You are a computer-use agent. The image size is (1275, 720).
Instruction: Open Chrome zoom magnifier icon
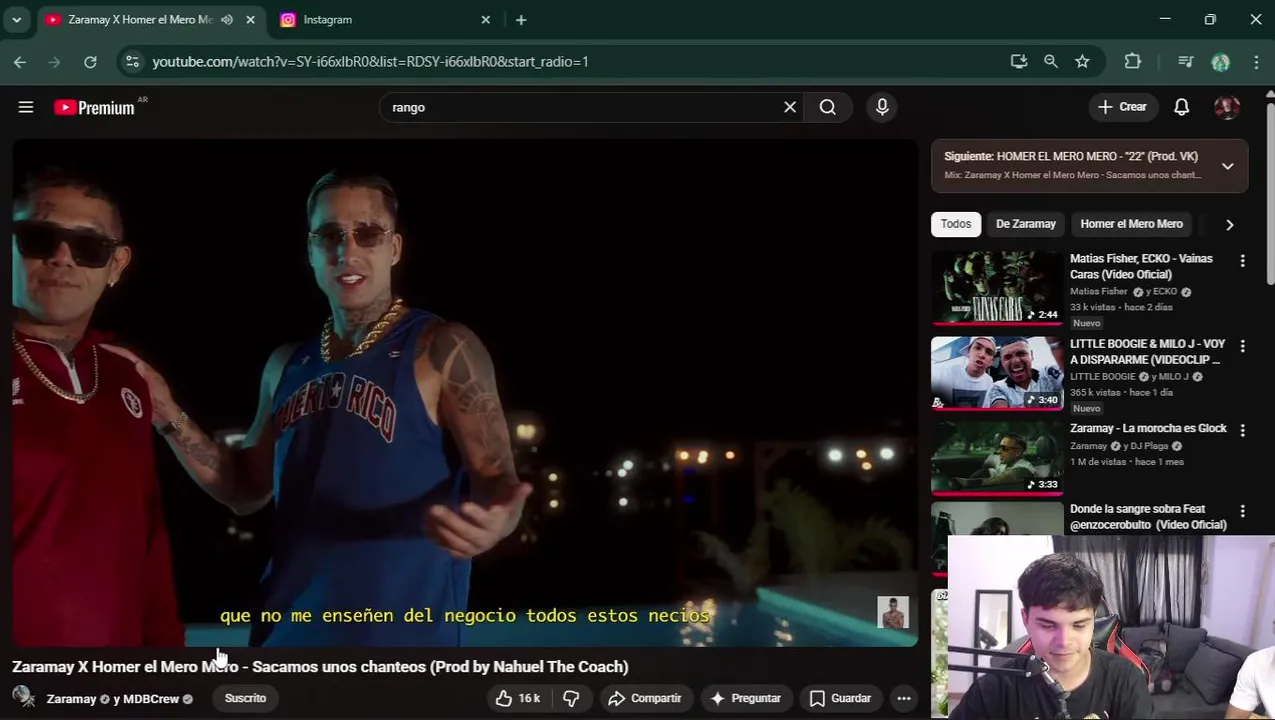click(x=1051, y=62)
